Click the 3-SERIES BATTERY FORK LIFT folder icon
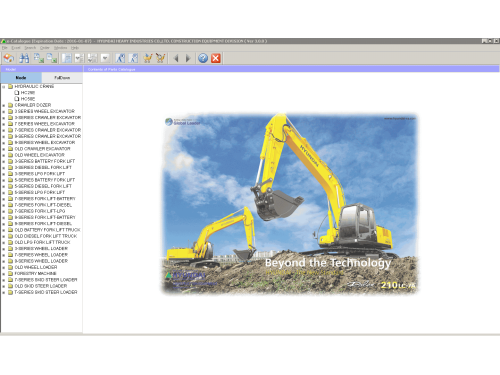500x375 pixels. tap(10, 161)
